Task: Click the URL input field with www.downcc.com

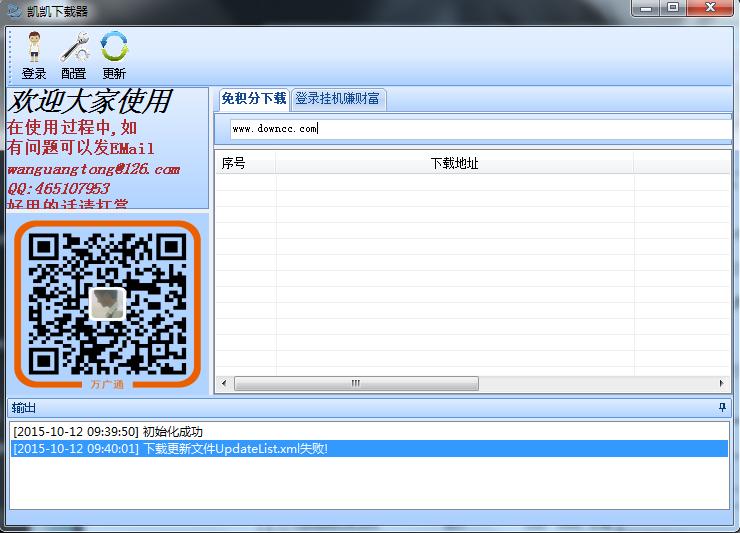Action: 480,128
